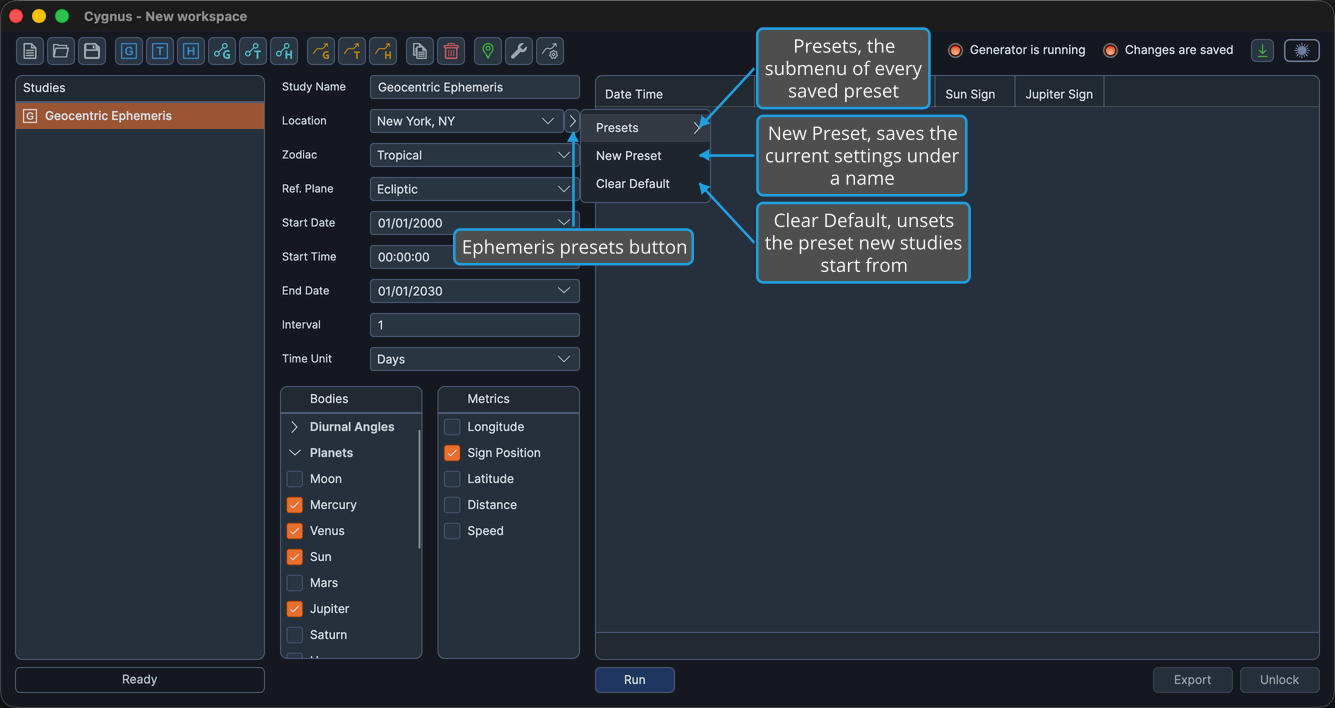Open the Location dropdown showing New York, NY
The image size is (1335, 708).
[x=466, y=121]
